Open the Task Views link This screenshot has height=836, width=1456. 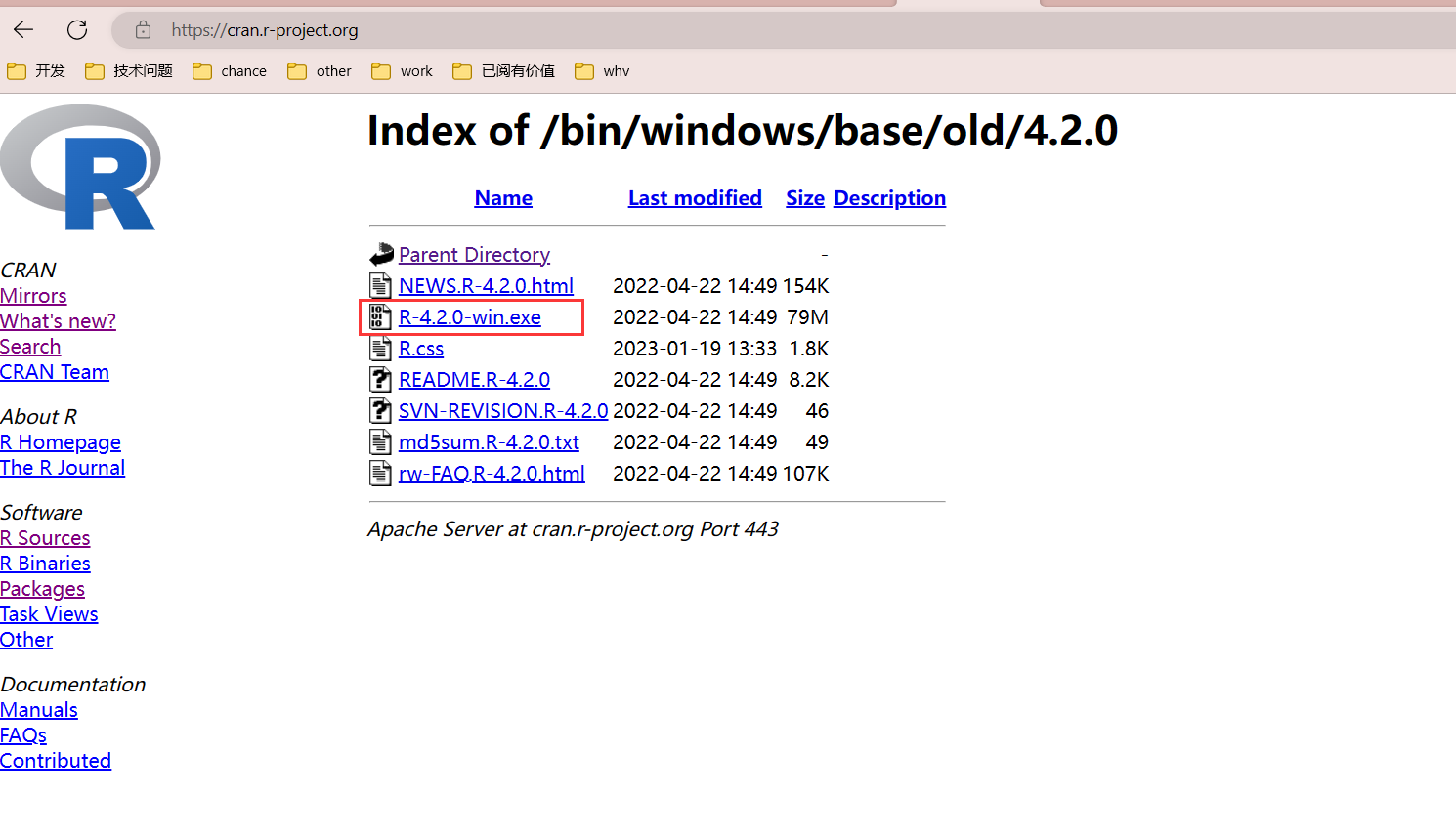[49, 614]
